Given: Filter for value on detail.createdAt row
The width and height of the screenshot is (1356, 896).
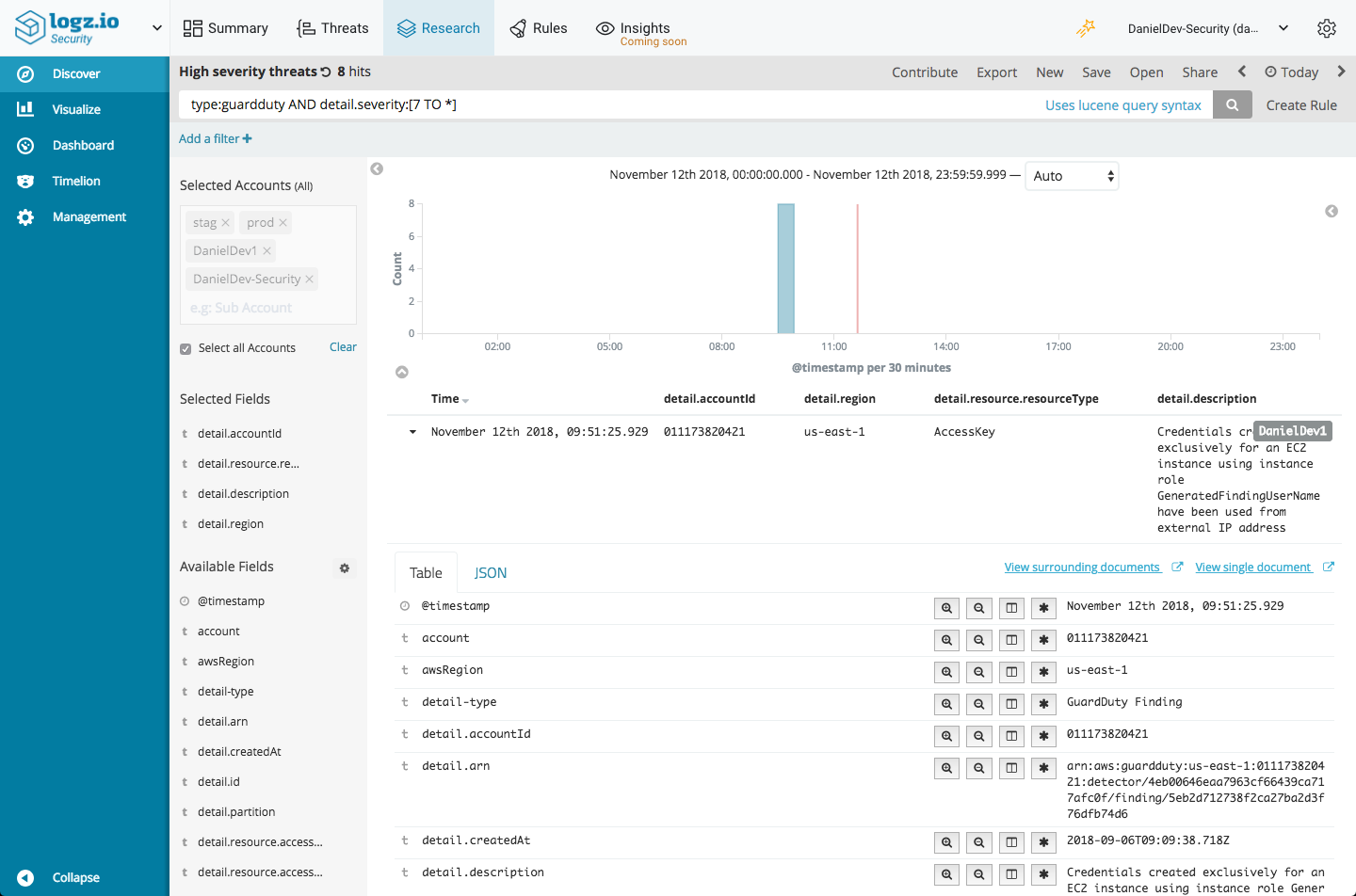Looking at the screenshot, I should (x=947, y=842).
